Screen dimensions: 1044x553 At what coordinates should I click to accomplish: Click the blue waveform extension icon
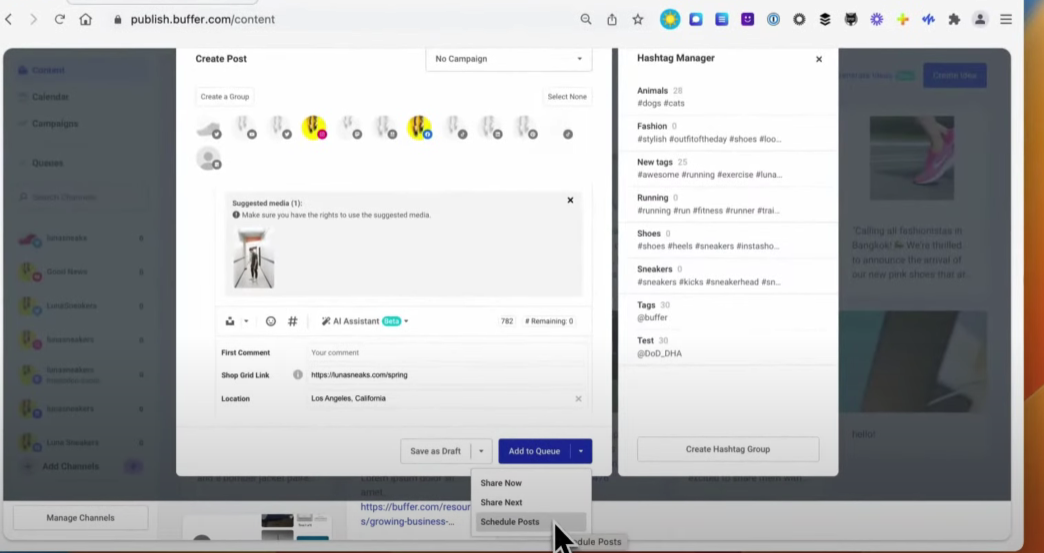pyautogui.click(x=928, y=19)
